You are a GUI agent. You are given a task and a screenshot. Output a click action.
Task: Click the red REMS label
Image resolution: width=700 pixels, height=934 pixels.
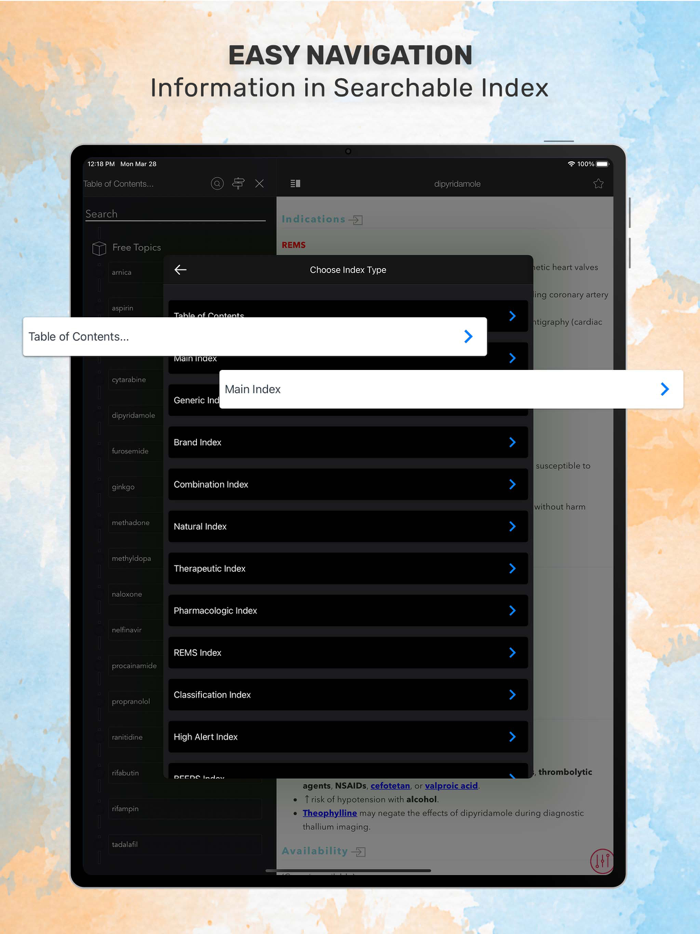tap(294, 245)
